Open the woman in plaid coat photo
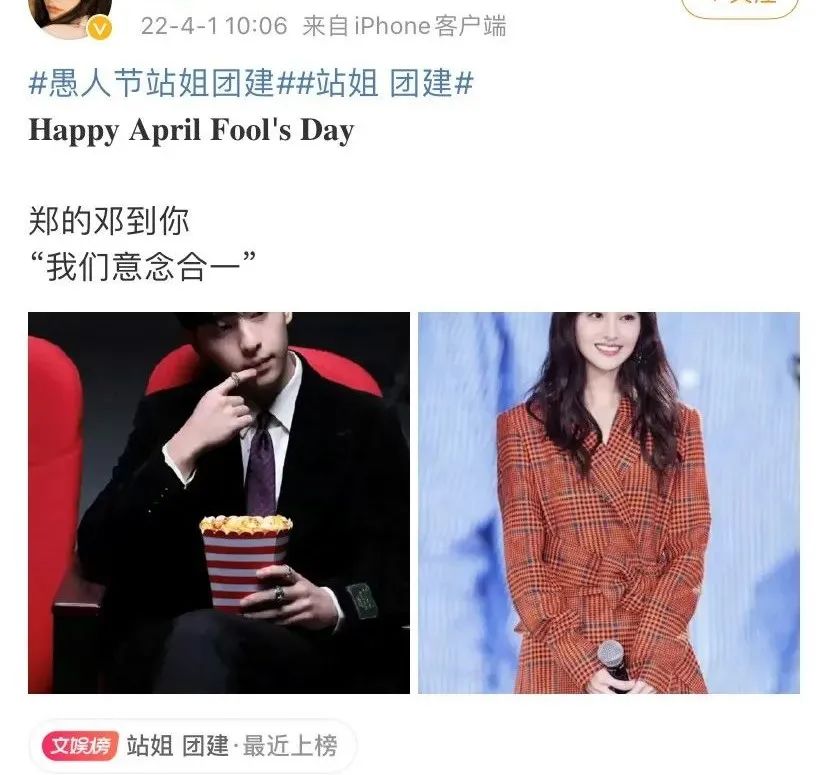 pos(609,503)
